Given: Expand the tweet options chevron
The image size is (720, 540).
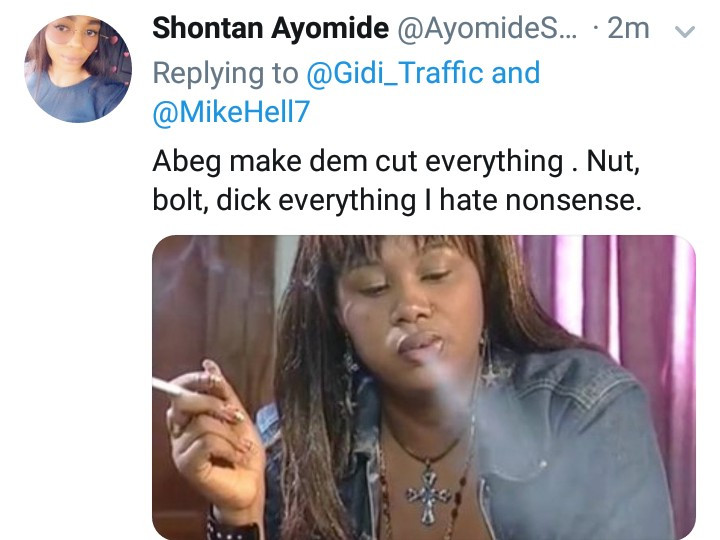Looking at the screenshot, I should 685,31.
